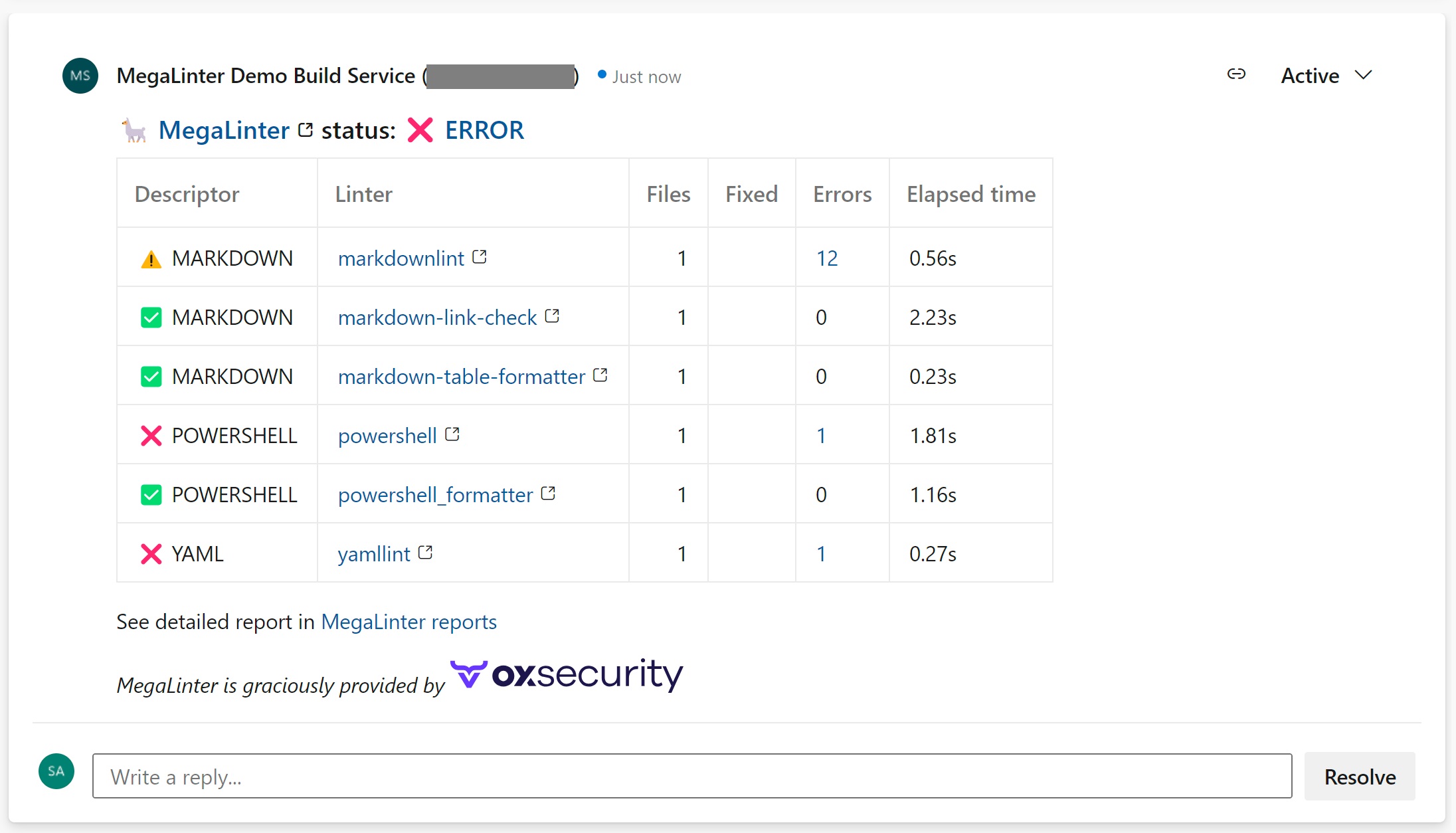The width and height of the screenshot is (1456, 833).
Task: Click the Files column header
Action: pyautogui.click(x=668, y=194)
